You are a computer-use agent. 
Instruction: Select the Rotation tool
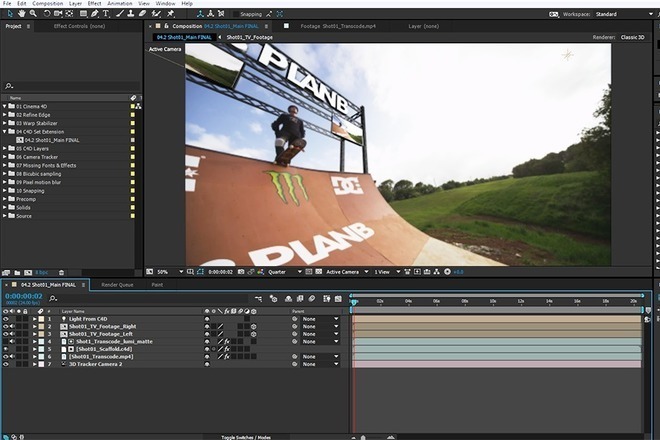point(47,14)
